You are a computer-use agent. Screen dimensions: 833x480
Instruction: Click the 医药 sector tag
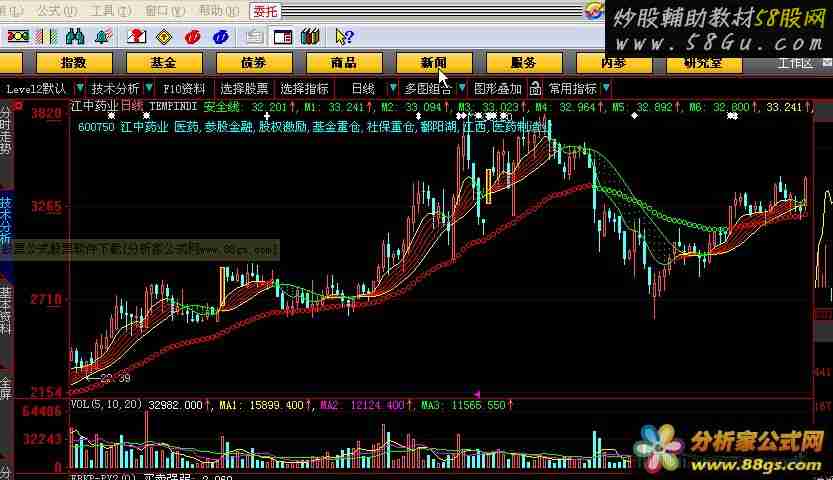[x=186, y=127]
